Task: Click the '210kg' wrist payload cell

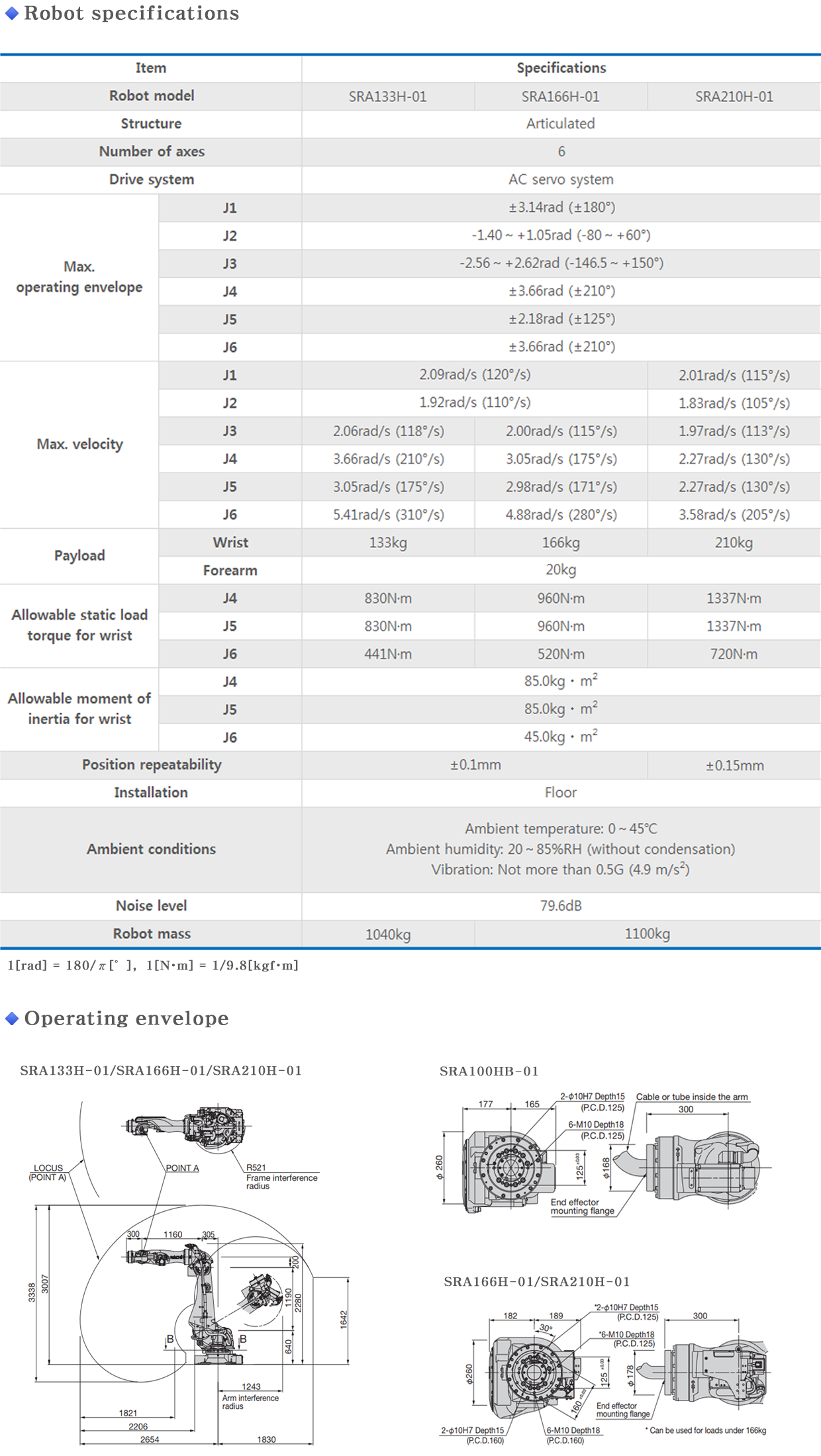Action: (734, 543)
